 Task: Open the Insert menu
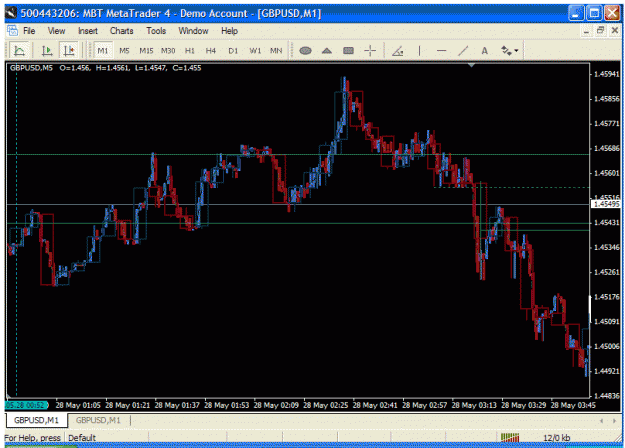pyautogui.click(x=88, y=31)
